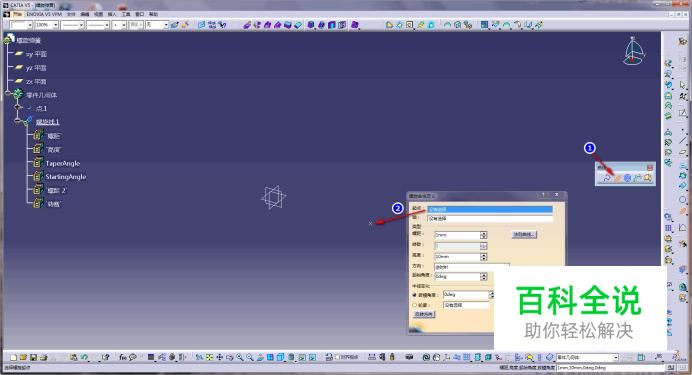
Task: Open the formula f(x) icon
Action: 123,357
